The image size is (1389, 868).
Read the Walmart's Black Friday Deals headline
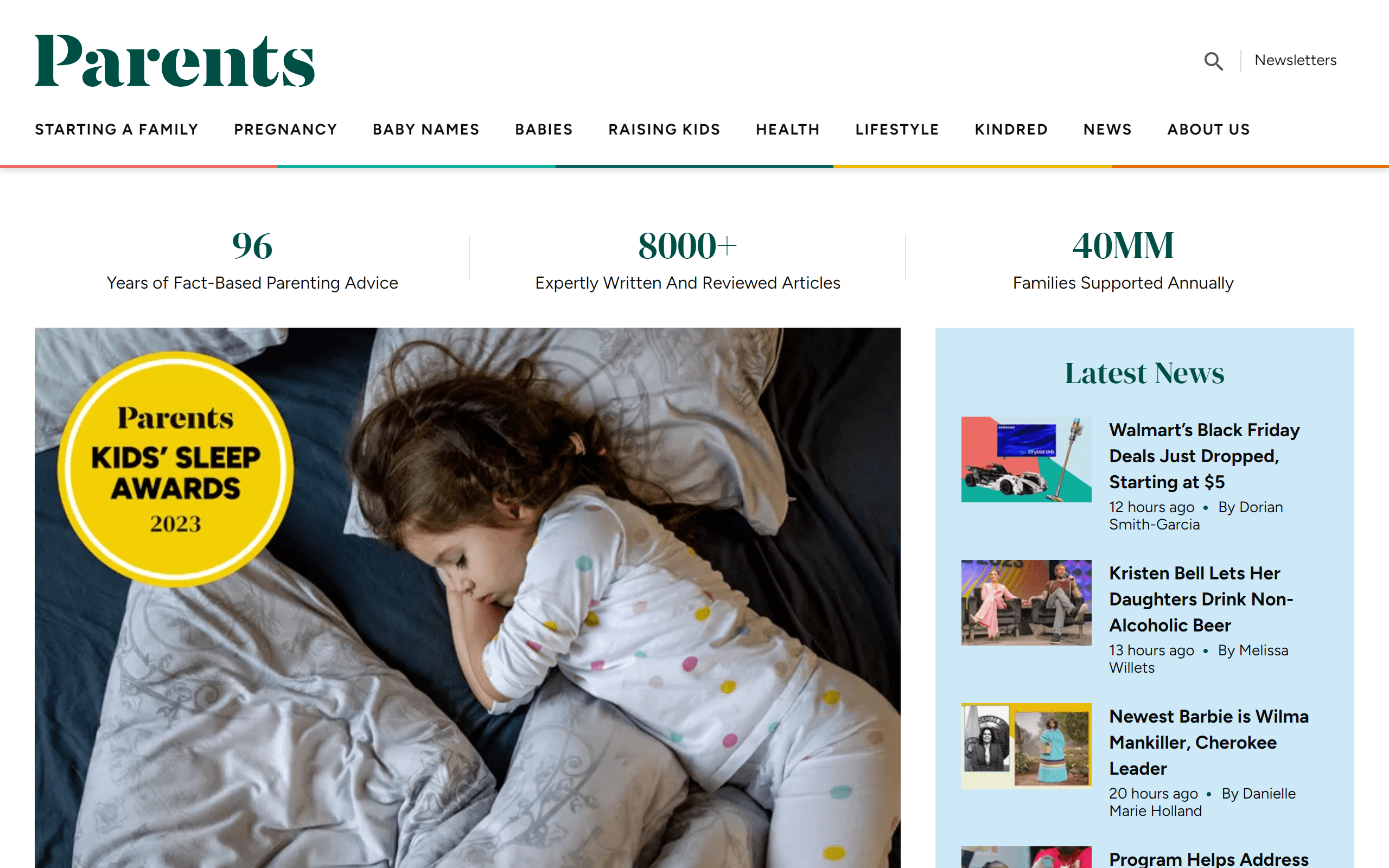pos(1204,456)
